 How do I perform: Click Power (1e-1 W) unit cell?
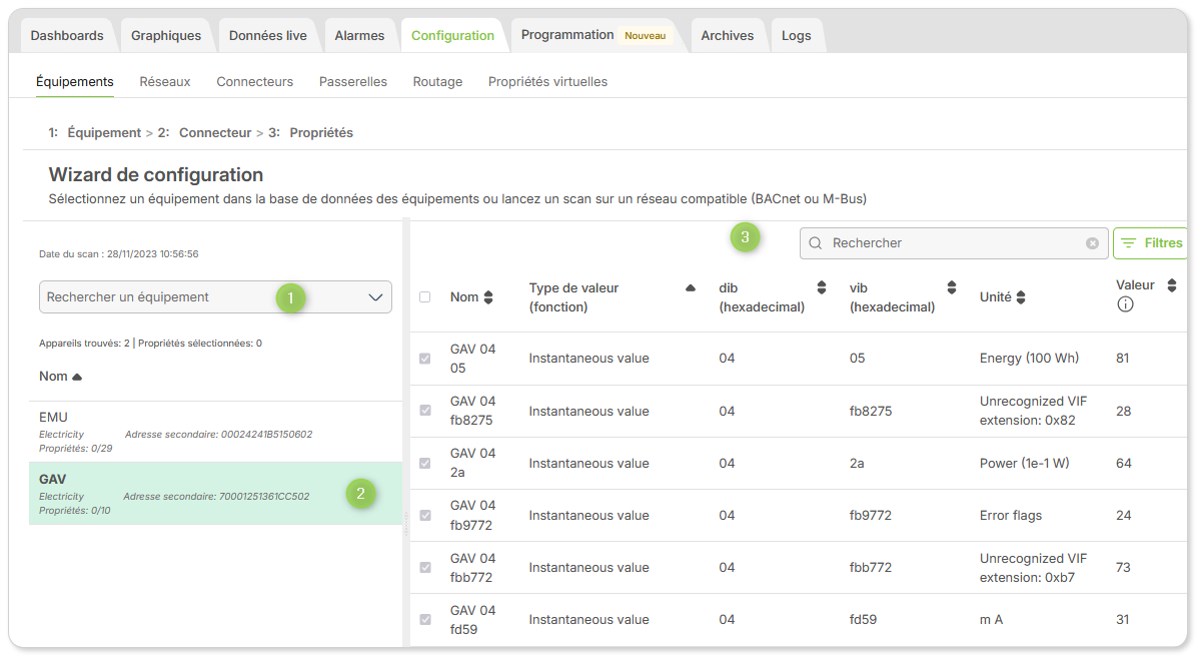pyautogui.click(x=1026, y=463)
